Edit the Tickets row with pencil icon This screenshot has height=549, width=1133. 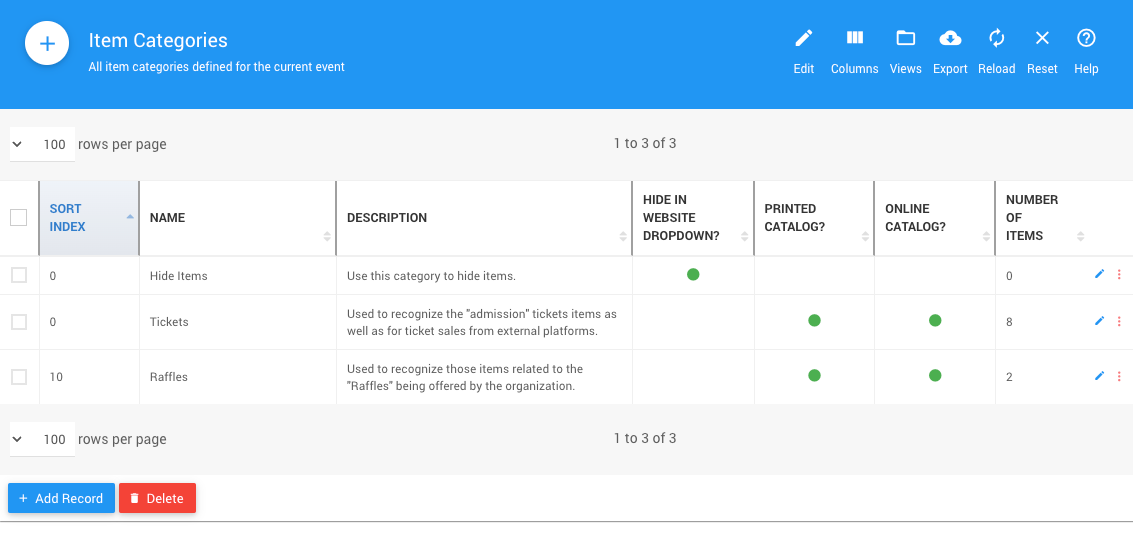coord(1099,321)
